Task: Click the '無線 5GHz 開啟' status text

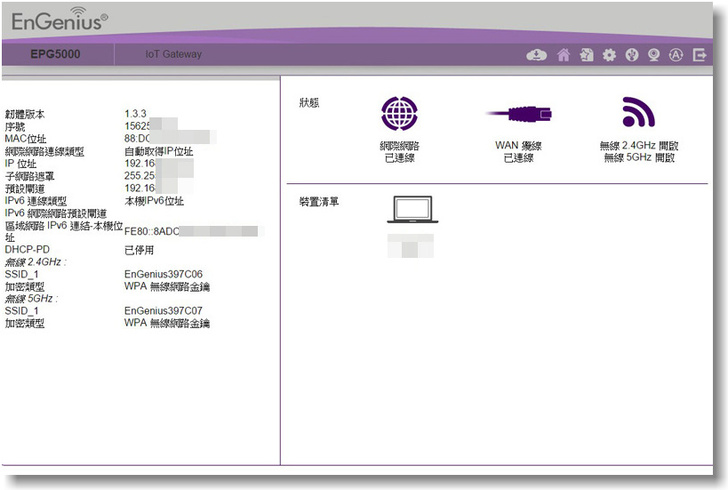Action: [x=639, y=158]
